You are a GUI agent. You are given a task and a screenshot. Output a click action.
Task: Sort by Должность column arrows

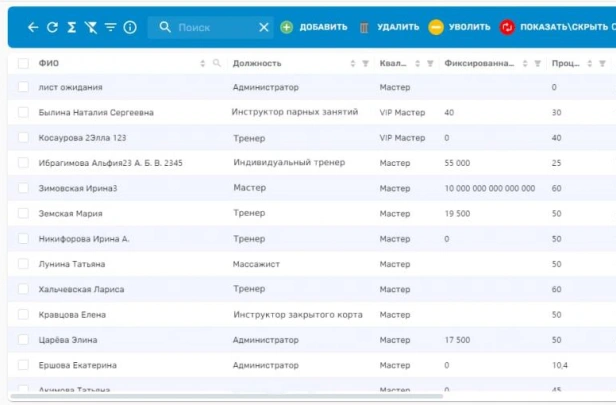pyautogui.click(x=352, y=64)
